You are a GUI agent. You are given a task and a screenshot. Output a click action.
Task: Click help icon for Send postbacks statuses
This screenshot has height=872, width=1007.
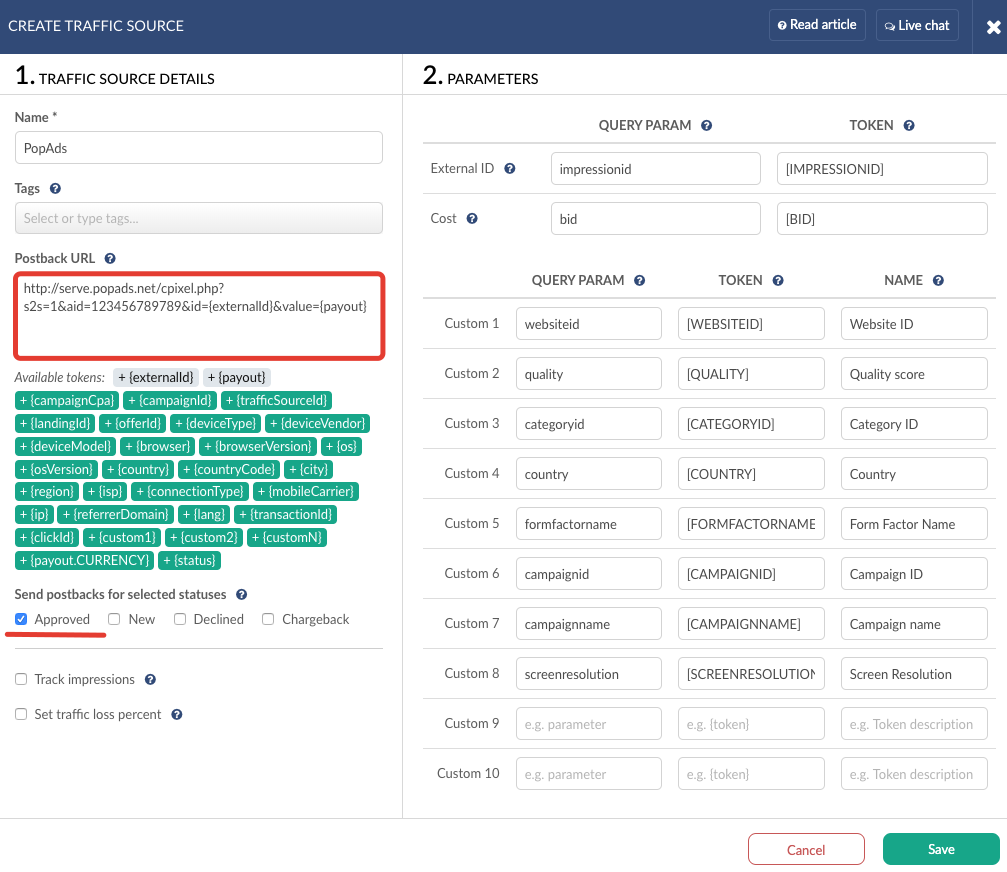point(242,595)
